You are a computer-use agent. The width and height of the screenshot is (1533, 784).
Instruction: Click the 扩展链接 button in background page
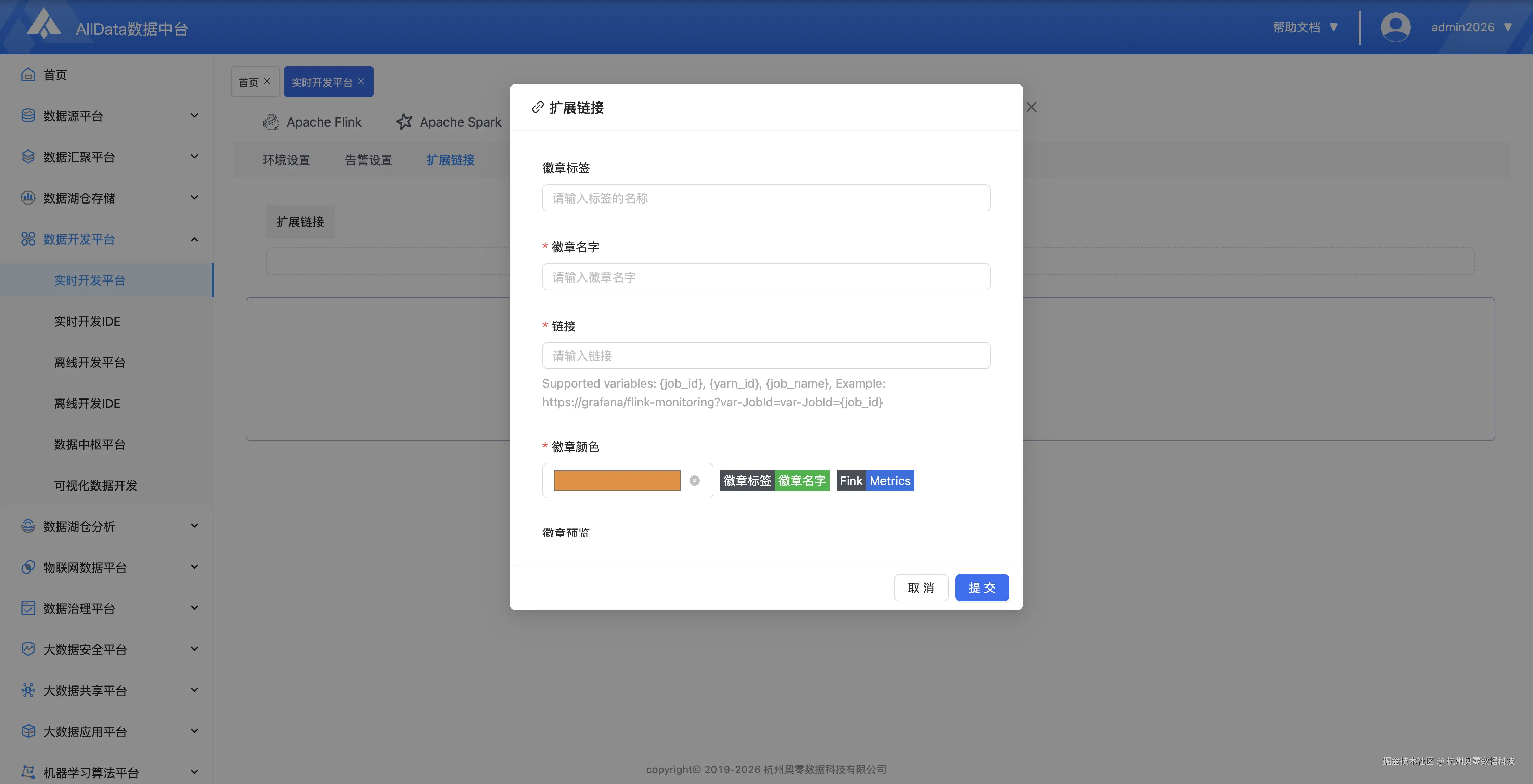click(300, 222)
